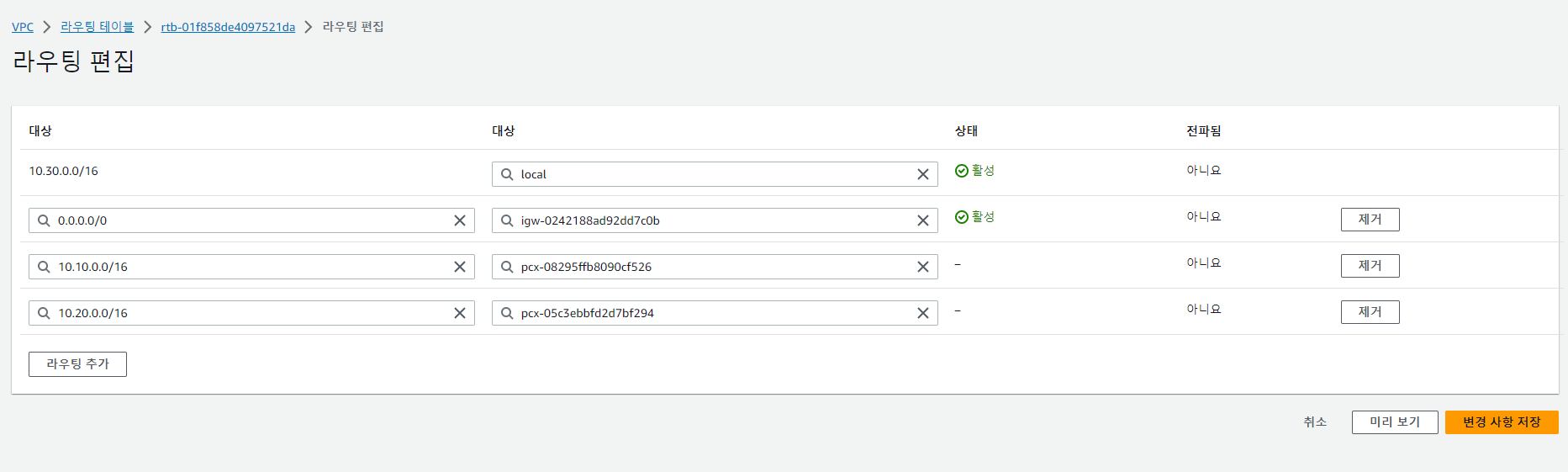Click the 상태 column header
1568x472 pixels.
click(x=966, y=131)
